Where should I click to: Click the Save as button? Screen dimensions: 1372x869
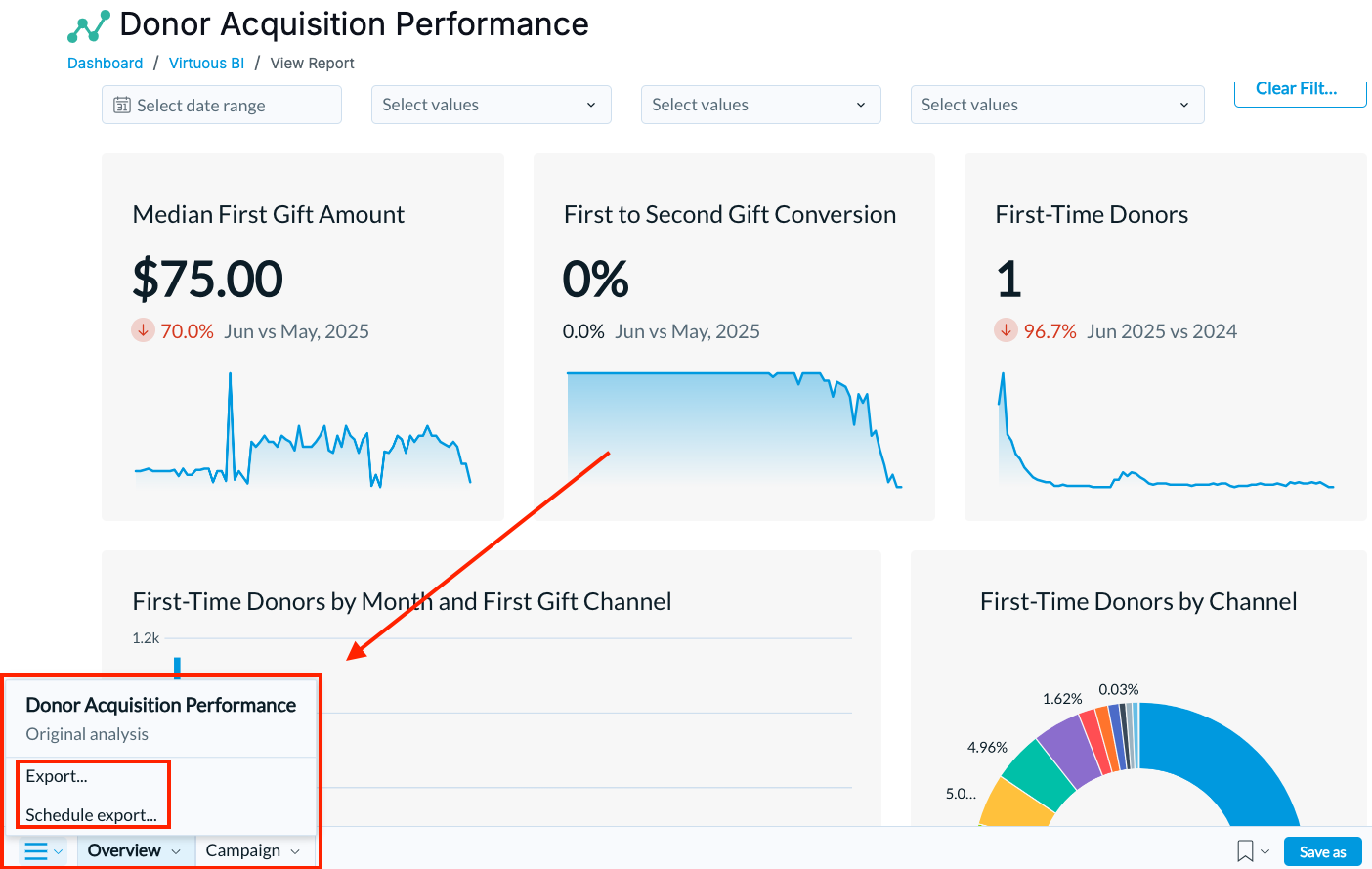click(x=1322, y=852)
